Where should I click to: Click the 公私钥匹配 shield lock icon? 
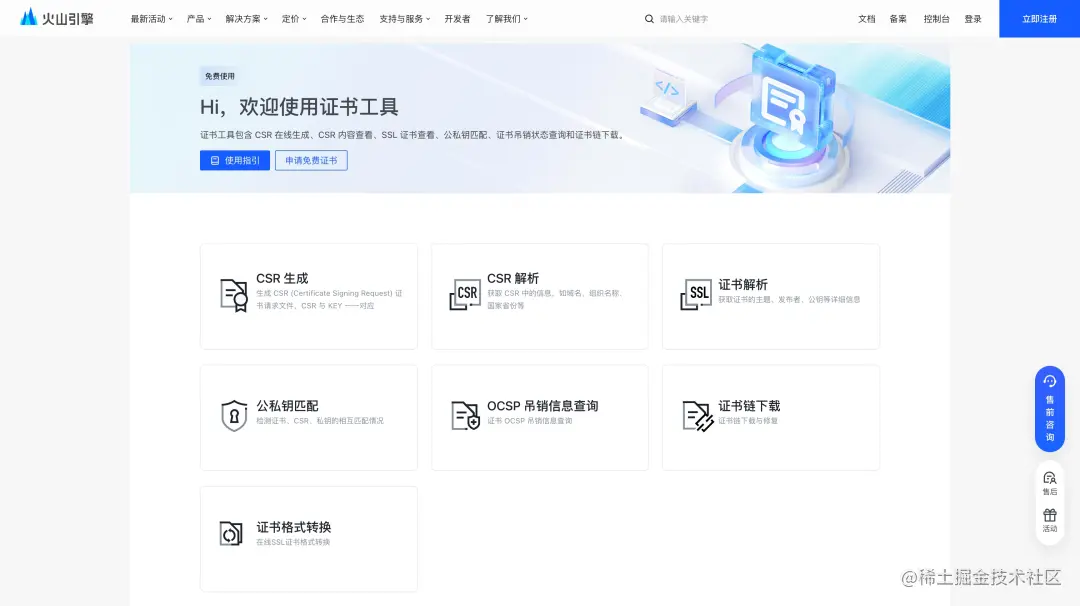click(x=234, y=417)
